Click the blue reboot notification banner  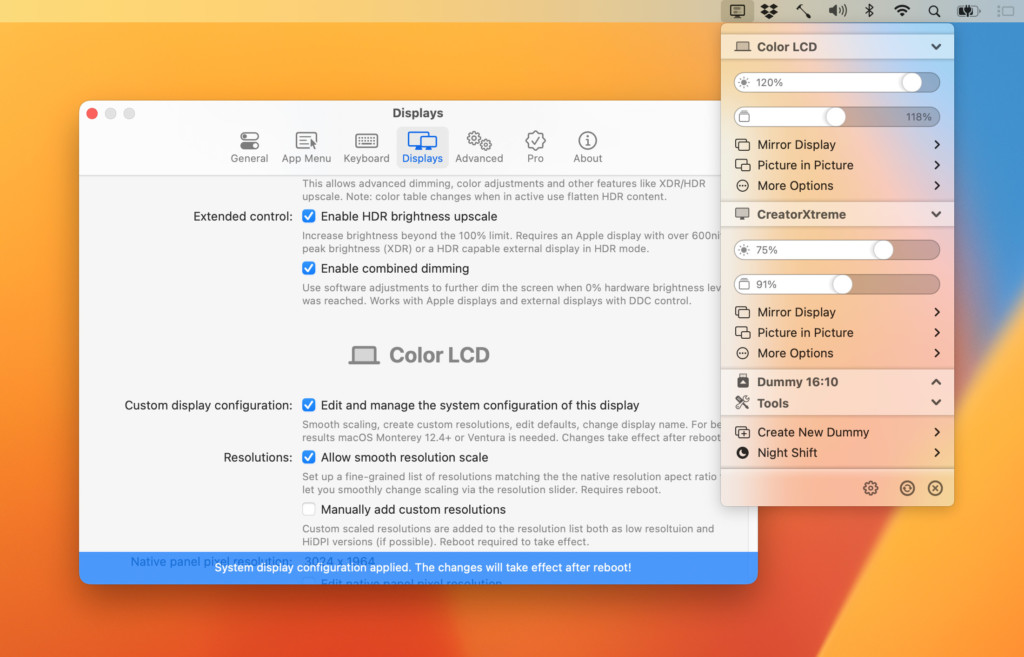[x=419, y=568]
